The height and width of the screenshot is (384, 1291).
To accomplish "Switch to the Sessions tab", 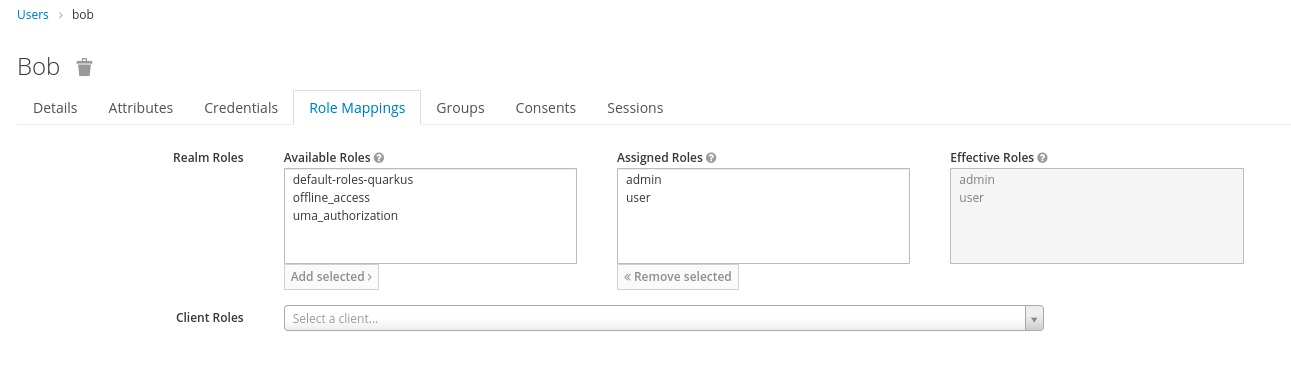I will coord(635,108).
